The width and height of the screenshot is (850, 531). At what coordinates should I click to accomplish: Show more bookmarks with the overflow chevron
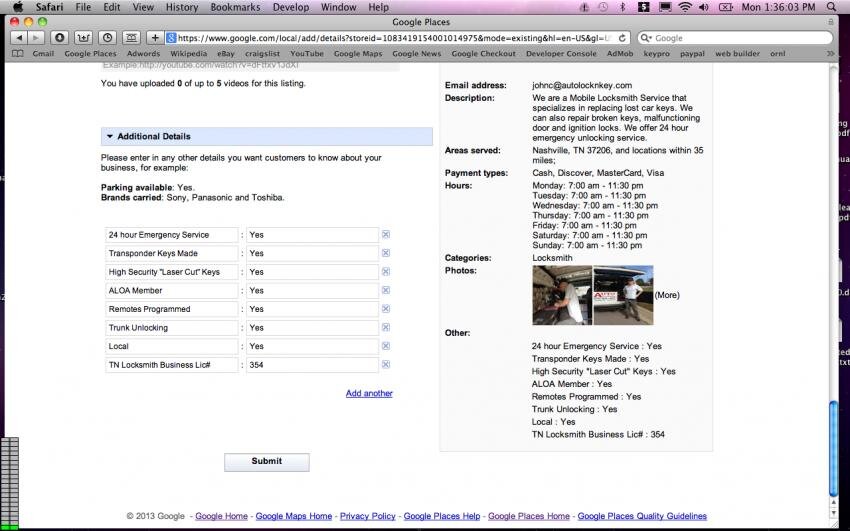830,54
